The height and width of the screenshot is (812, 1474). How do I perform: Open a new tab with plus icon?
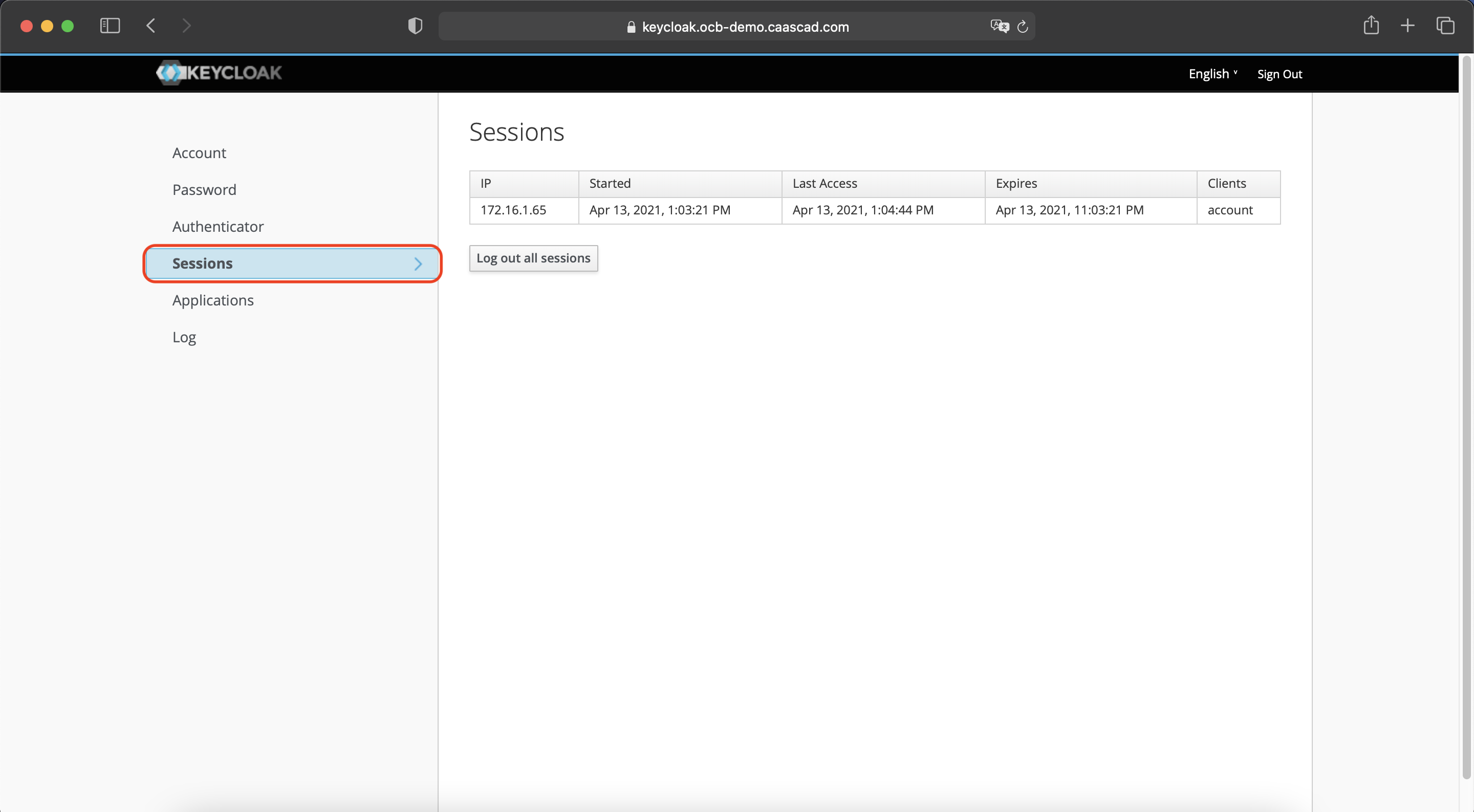tap(1407, 26)
